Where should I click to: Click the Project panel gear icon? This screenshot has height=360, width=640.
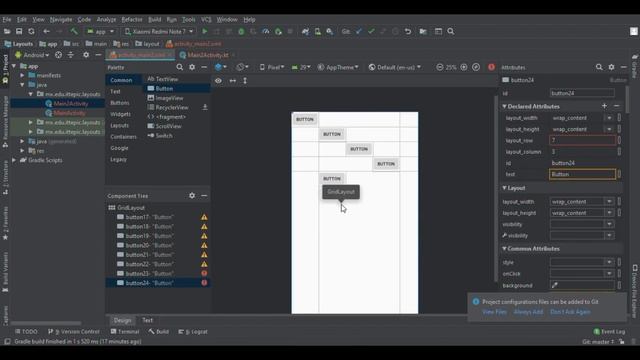[x=86, y=55]
